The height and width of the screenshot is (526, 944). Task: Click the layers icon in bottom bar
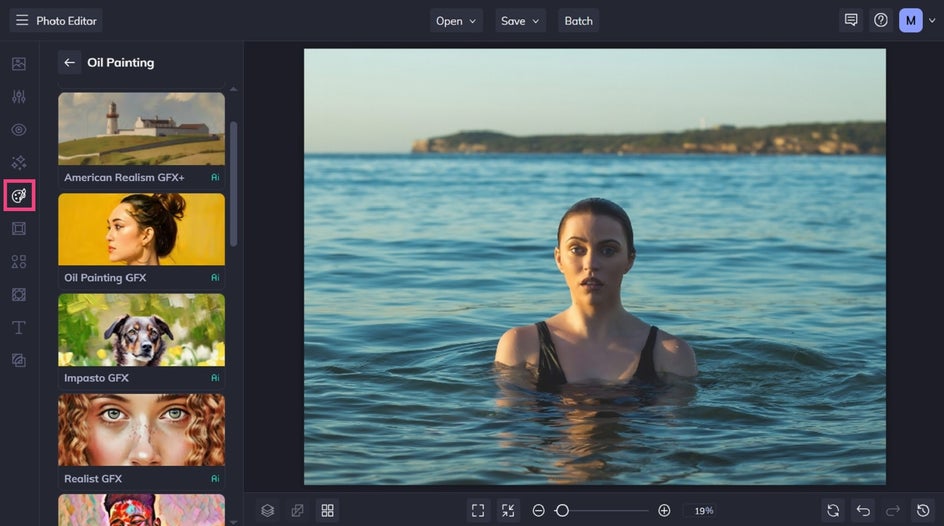pyautogui.click(x=268, y=510)
